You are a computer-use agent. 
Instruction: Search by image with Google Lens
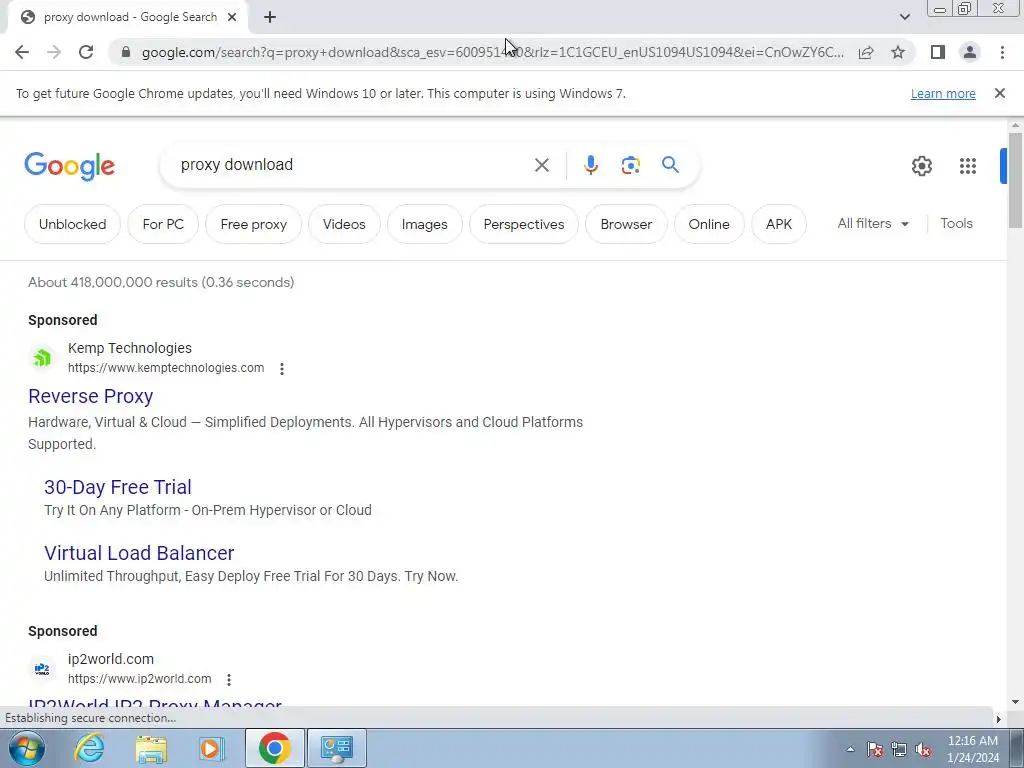(630, 165)
